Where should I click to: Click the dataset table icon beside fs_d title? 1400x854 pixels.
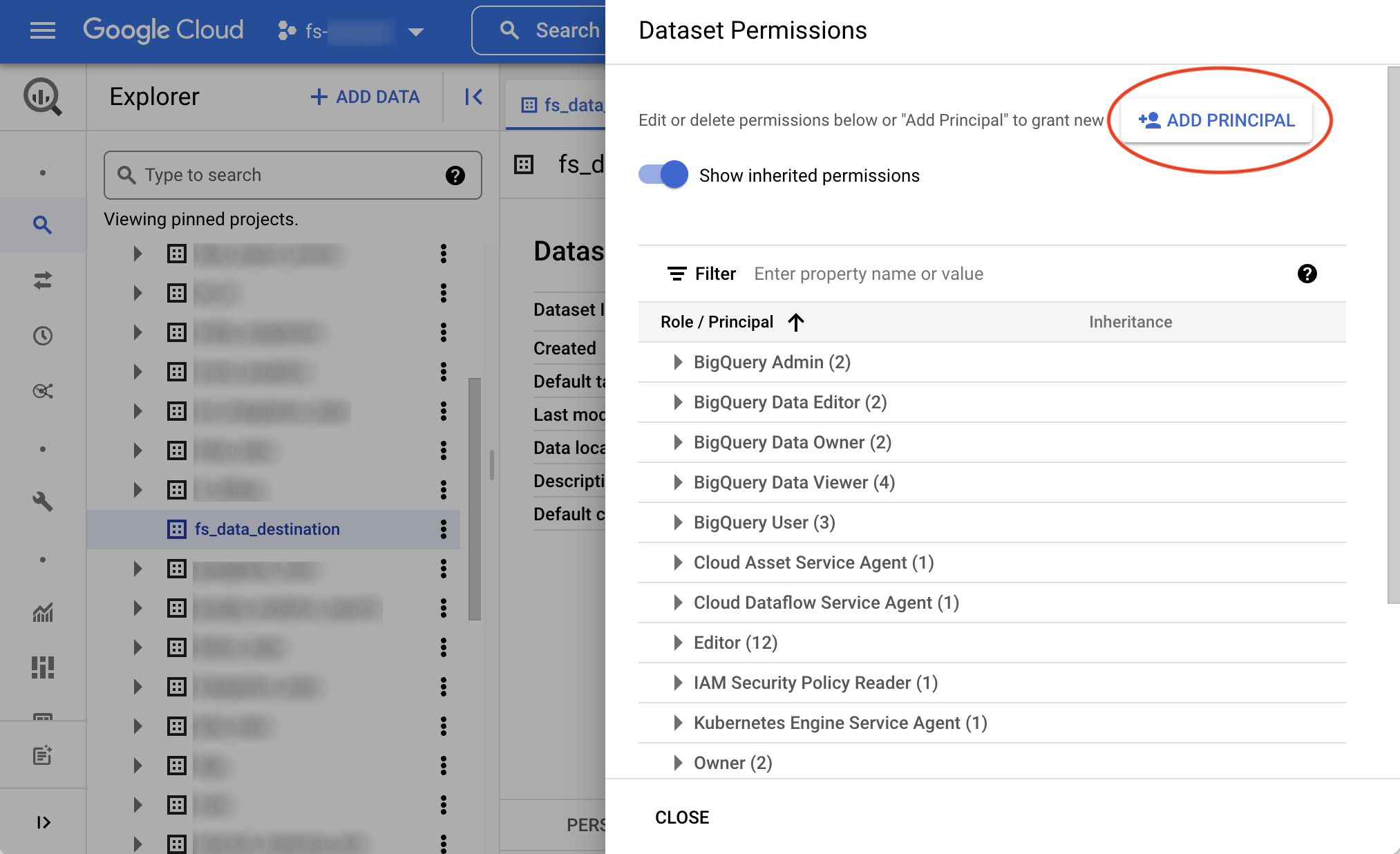point(524,164)
